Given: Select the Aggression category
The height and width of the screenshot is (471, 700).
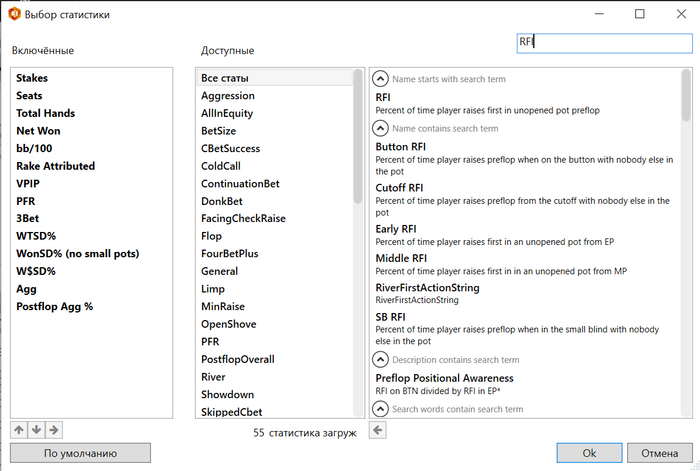Looking at the screenshot, I should [x=228, y=96].
